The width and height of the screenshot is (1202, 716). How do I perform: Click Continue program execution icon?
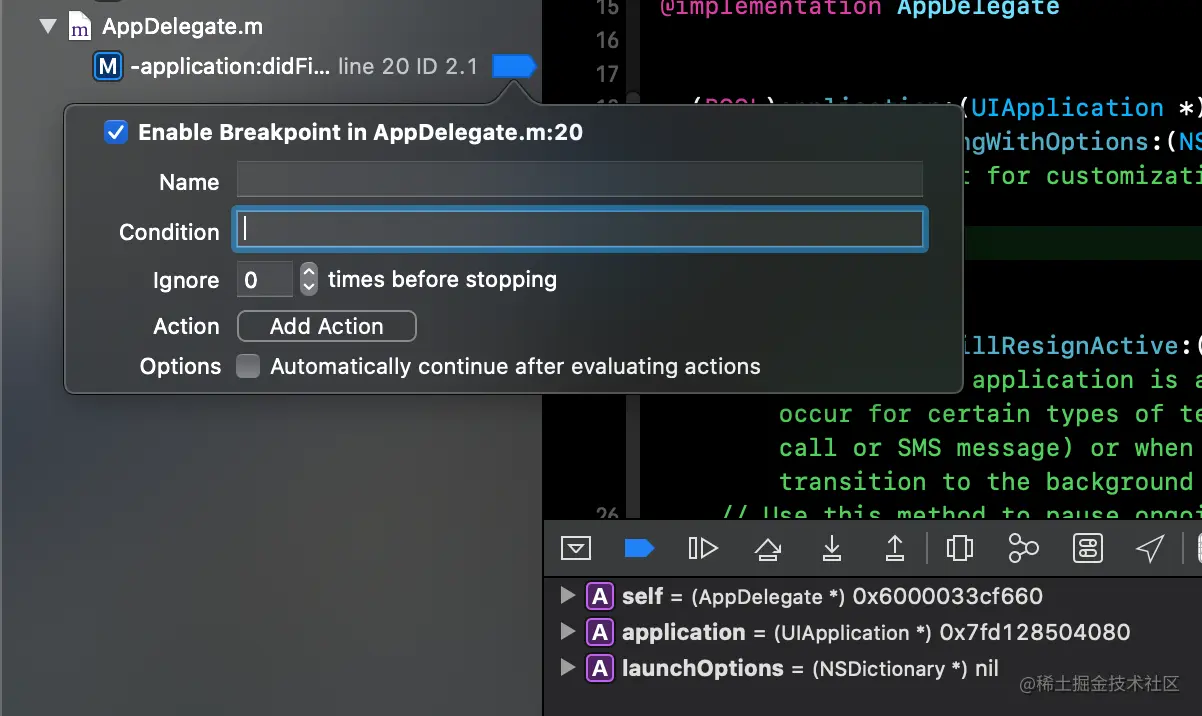click(703, 548)
